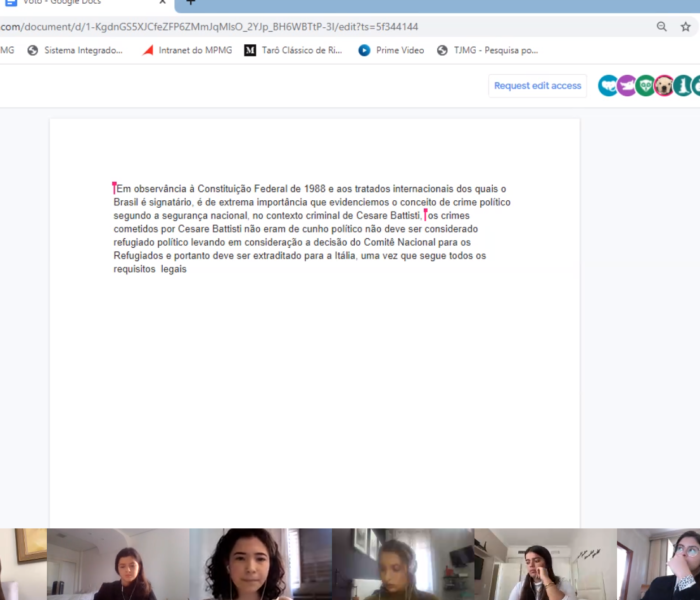Click after "requisitos legais" at the text end
The width and height of the screenshot is (700, 600).
tap(188, 269)
